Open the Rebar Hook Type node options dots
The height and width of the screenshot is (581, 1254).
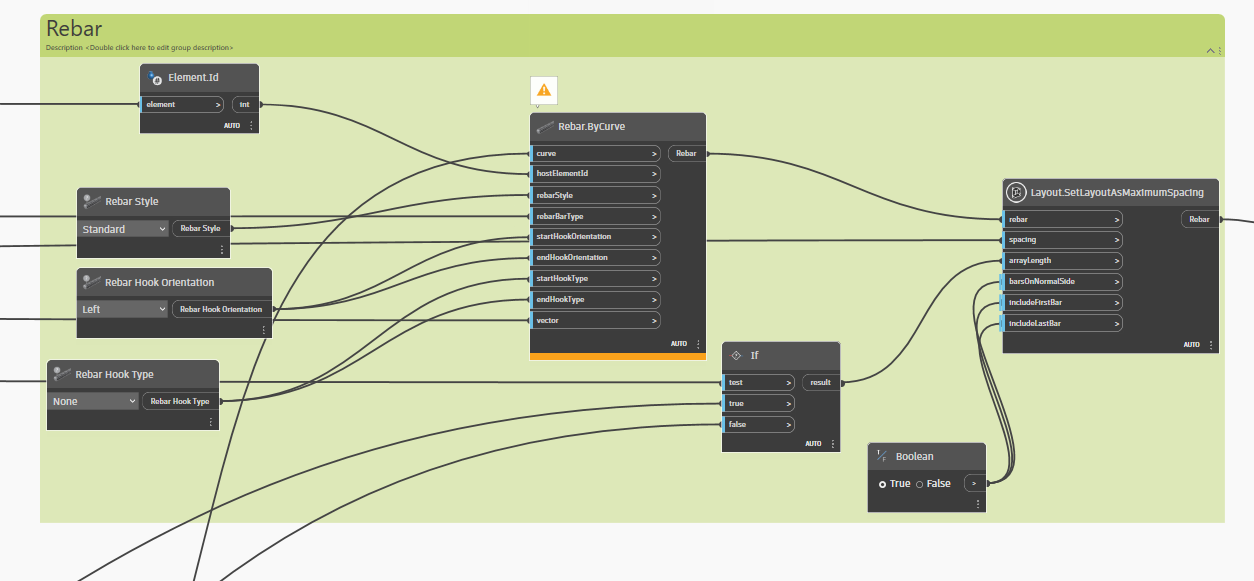(x=211, y=422)
